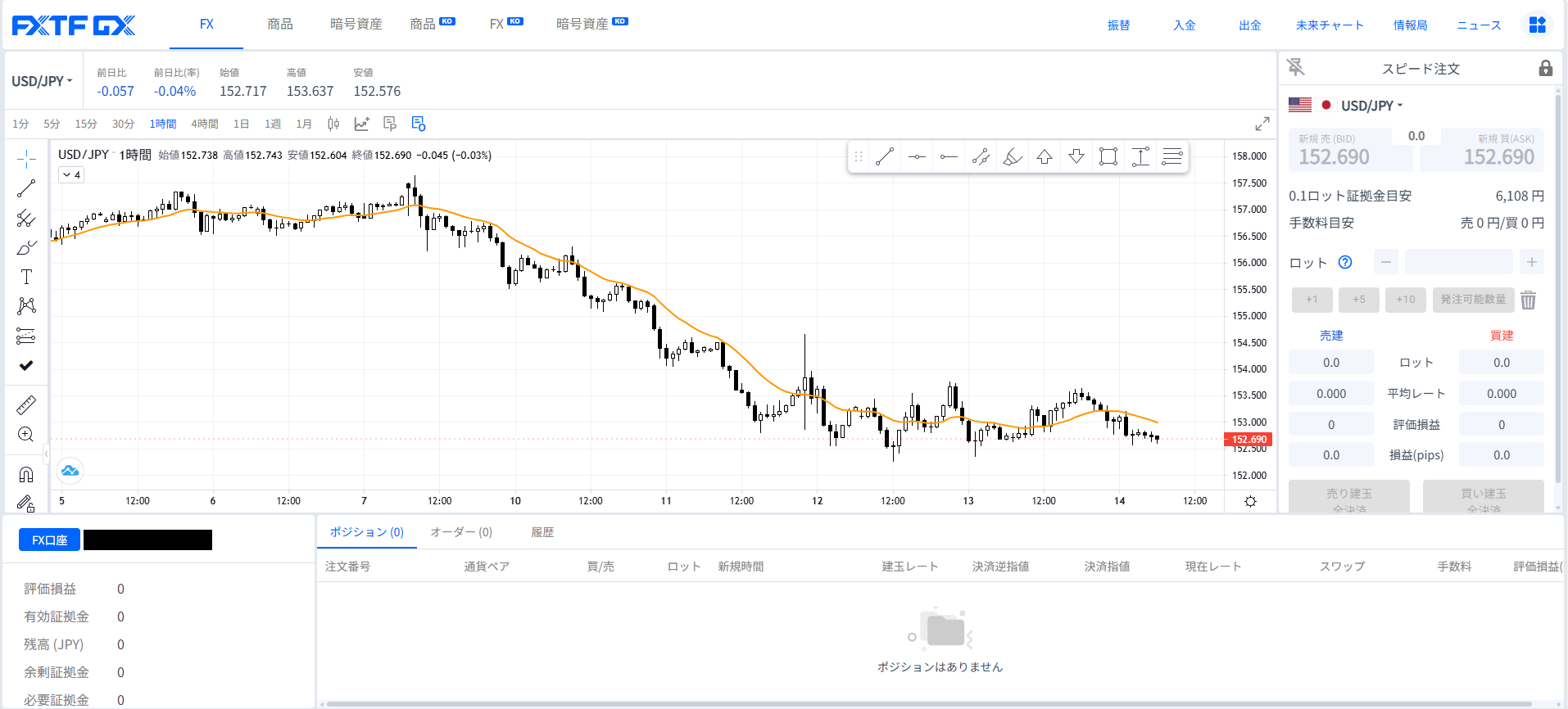The width and height of the screenshot is (1568, 709).
Task: Pick the text annotation tool
Action: pos(26,277)
